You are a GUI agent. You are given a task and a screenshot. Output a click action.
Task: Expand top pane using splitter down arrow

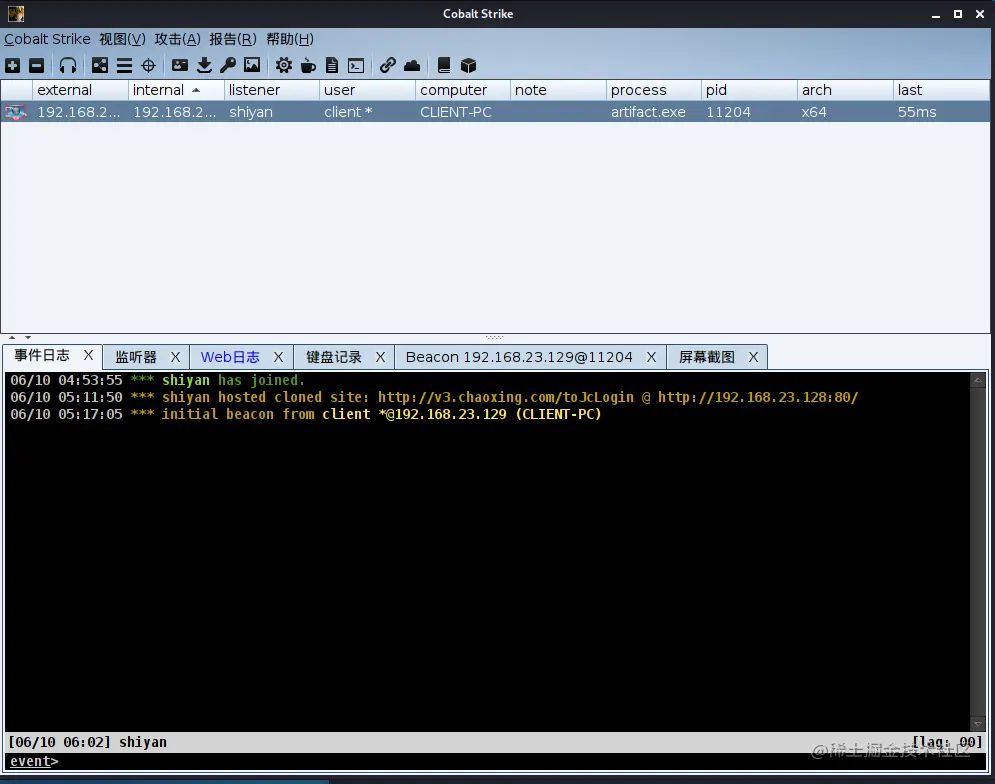pos(28,338)
